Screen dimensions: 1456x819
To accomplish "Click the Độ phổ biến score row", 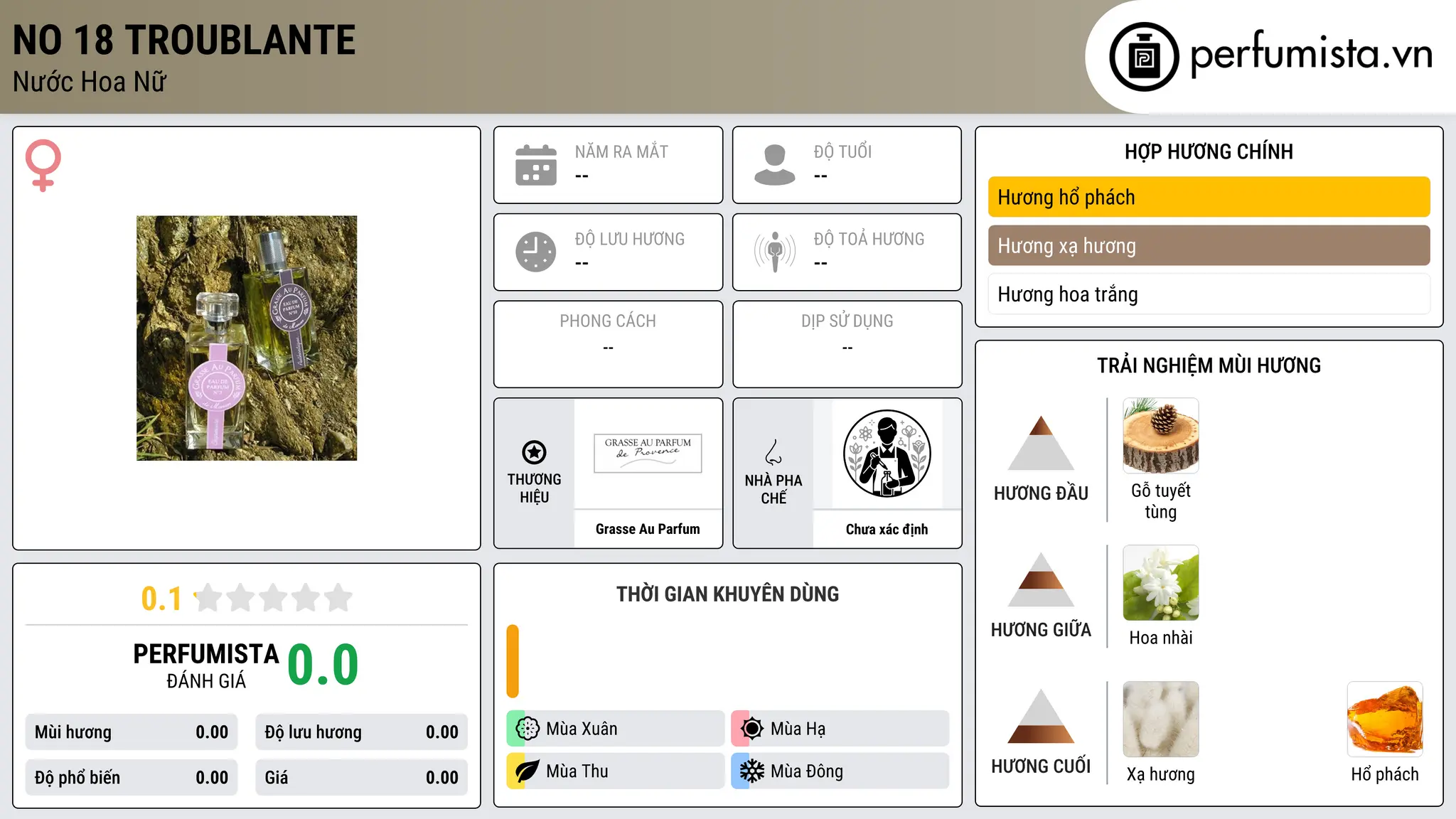I will point(132,778).
